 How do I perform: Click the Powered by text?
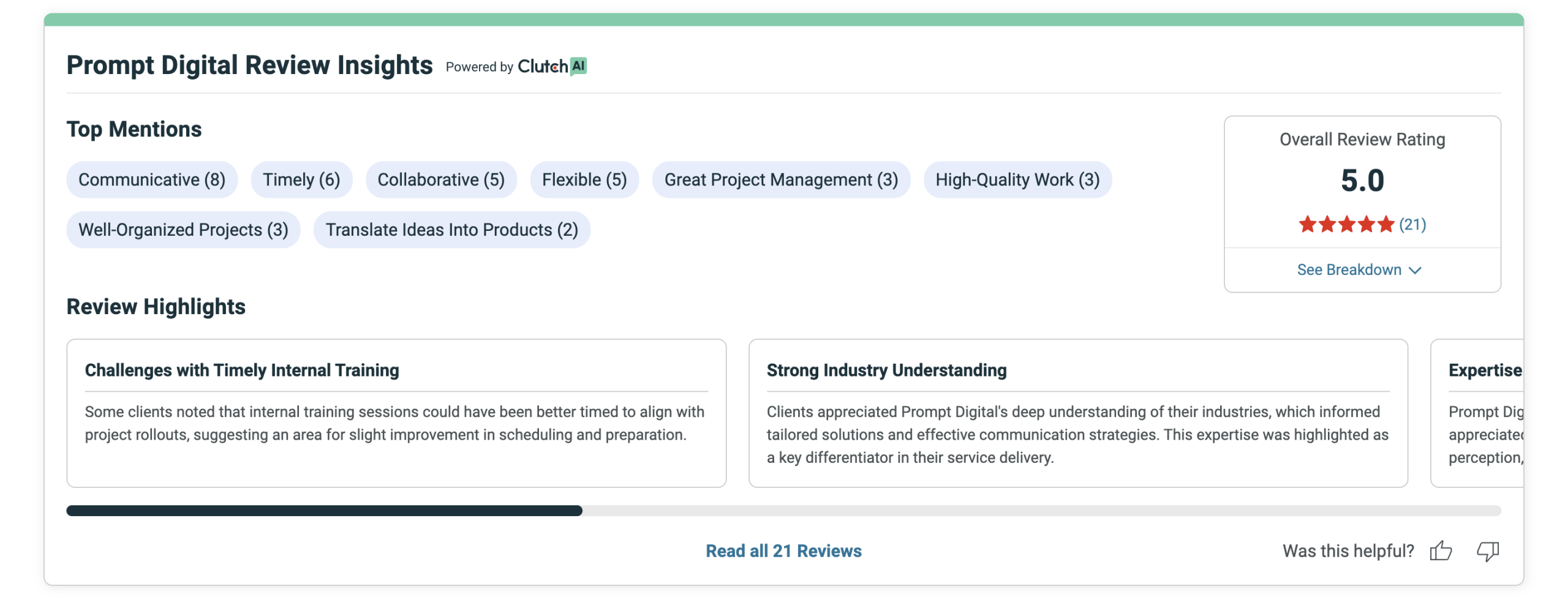(479, 67)
